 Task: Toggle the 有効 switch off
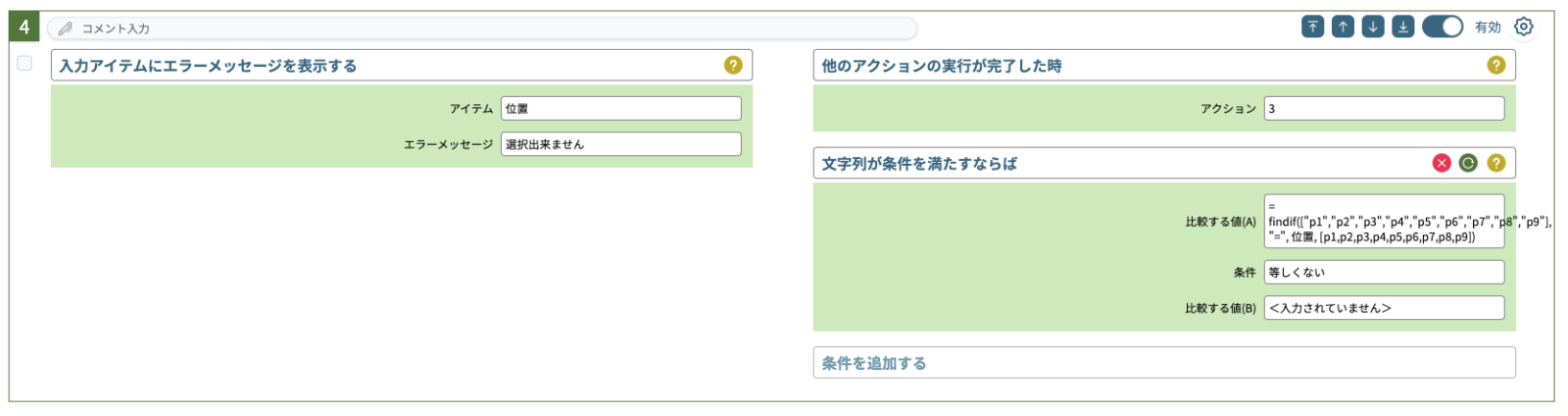click(x=1443, y=26)
